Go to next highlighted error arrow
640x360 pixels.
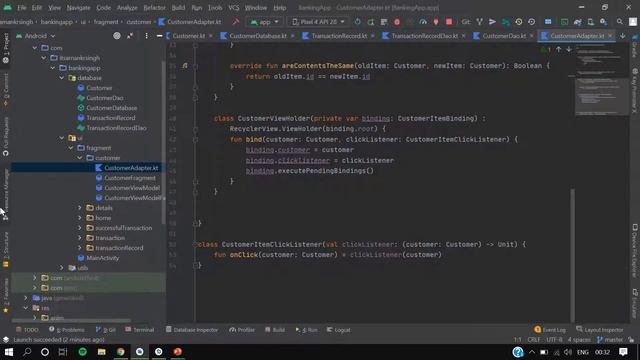[569, 49]
